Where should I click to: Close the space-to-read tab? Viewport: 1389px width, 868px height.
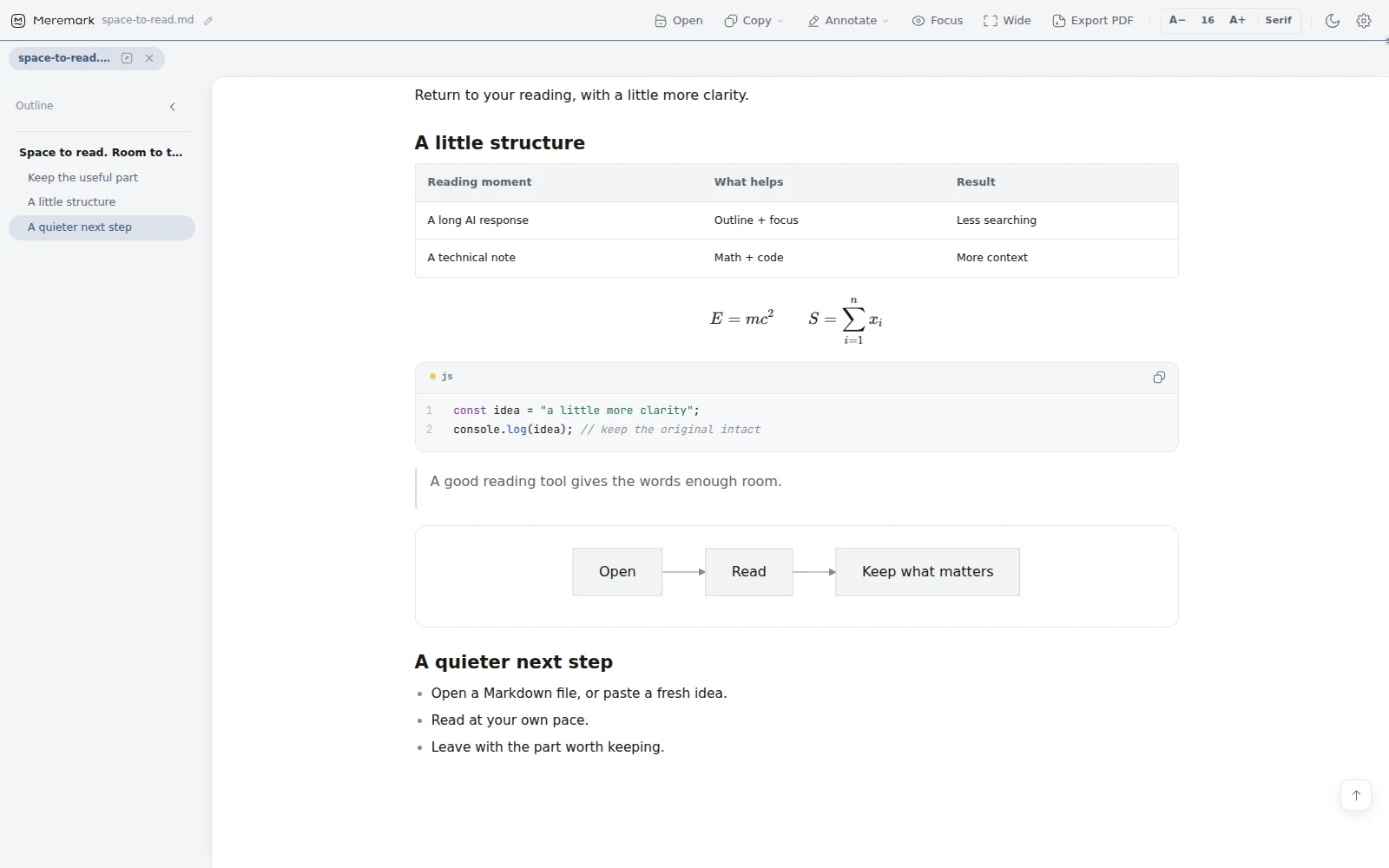tap(149, 58)
